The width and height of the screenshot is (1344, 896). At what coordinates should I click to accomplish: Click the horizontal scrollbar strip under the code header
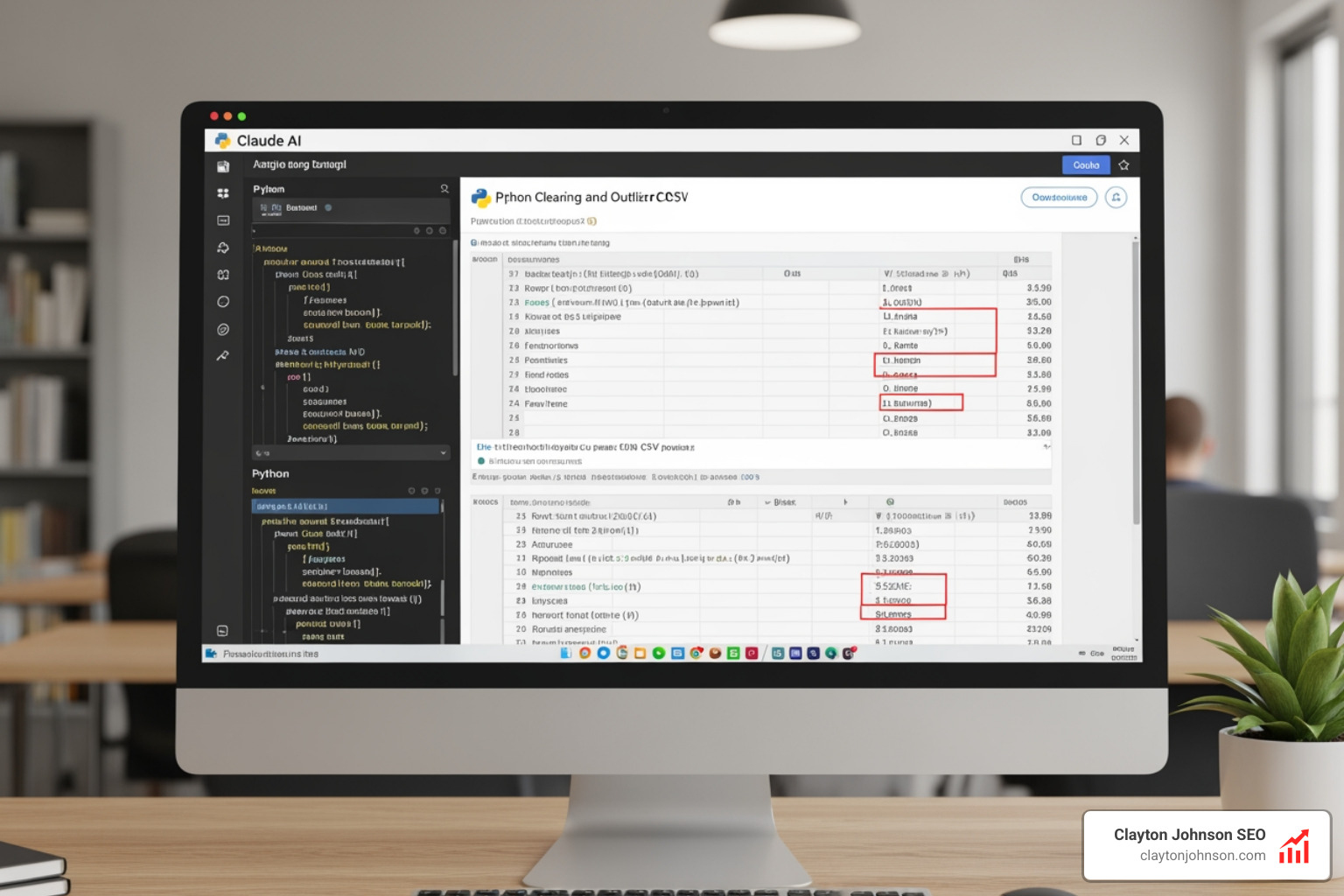click(x=350, y=231)
